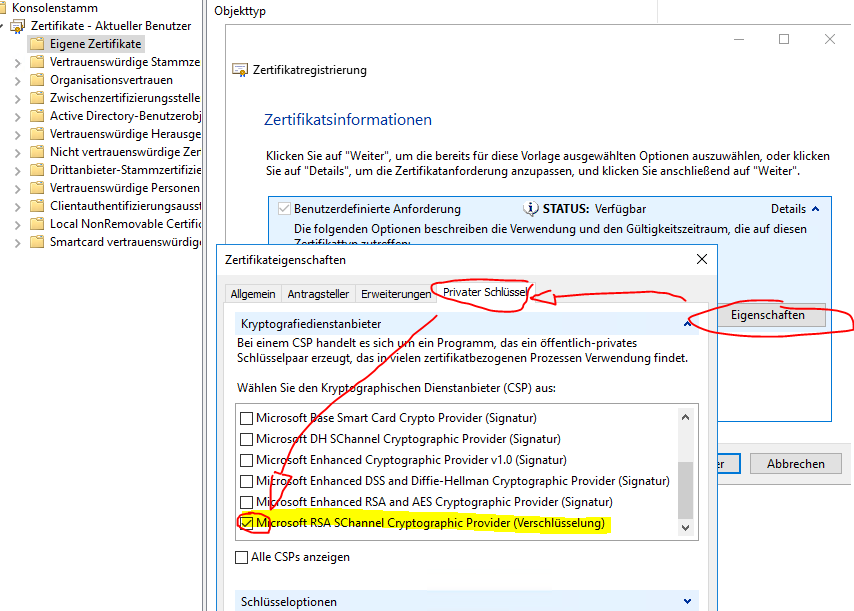The height and width of the screenshot is (611, 854).
Task: Select Vertrauenswürdige Personen tree item
Action: 125,187
